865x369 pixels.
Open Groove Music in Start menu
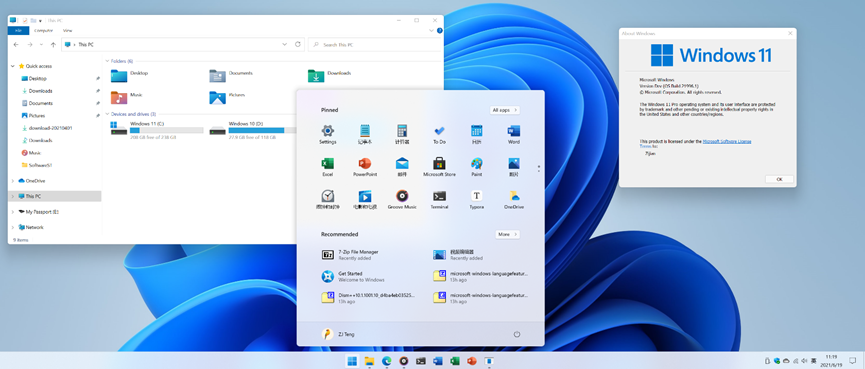coord(402,199)
